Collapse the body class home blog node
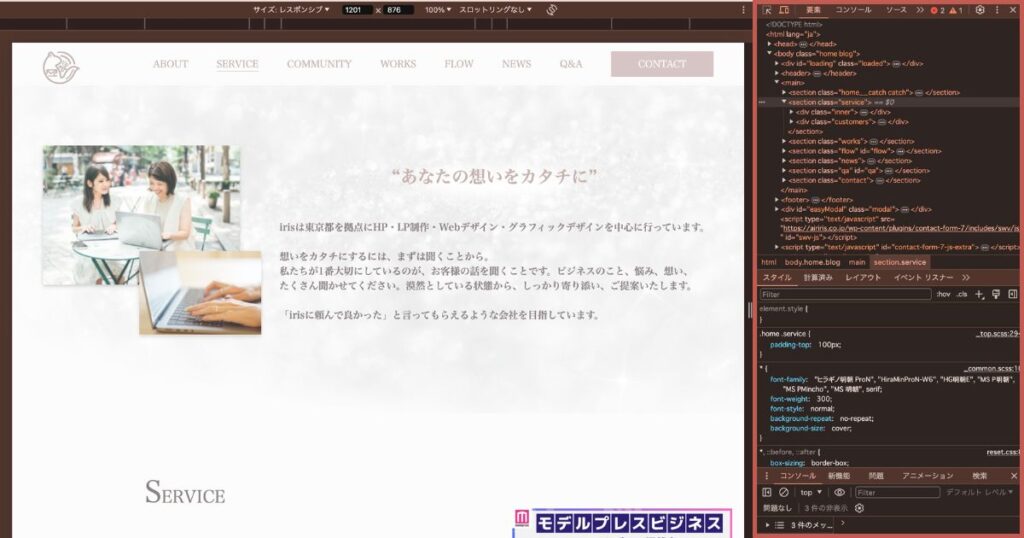Viewport: 1024px width, 538px height. coord(770,54)
